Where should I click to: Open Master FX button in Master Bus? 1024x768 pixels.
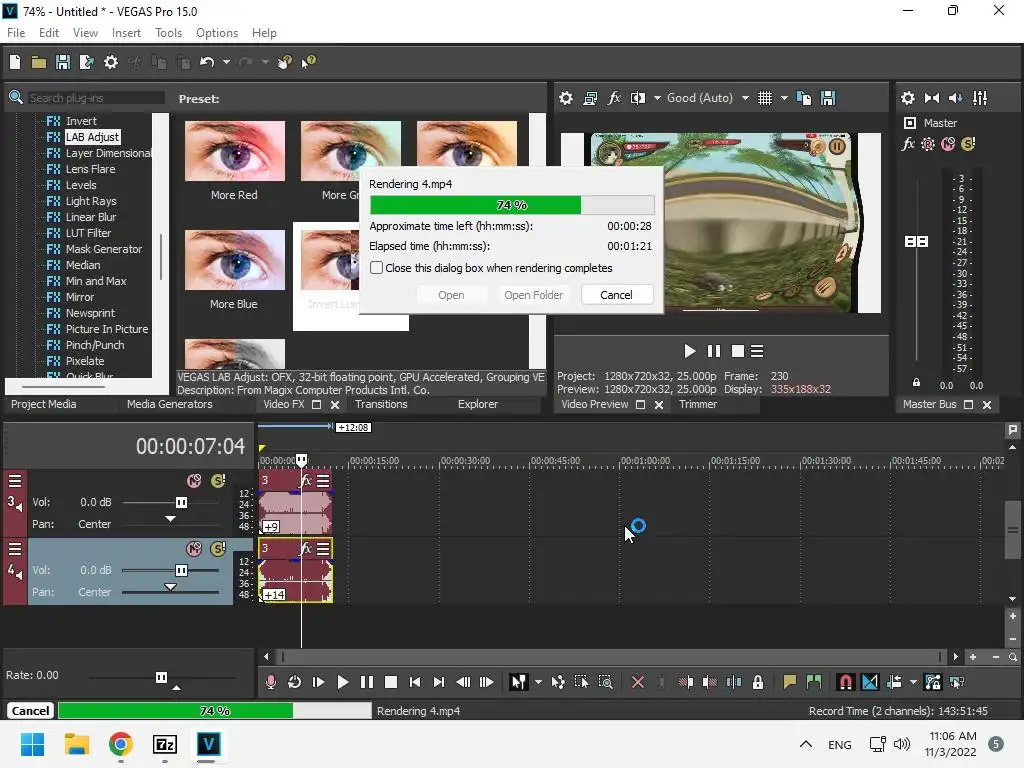(x=908, y=144)
